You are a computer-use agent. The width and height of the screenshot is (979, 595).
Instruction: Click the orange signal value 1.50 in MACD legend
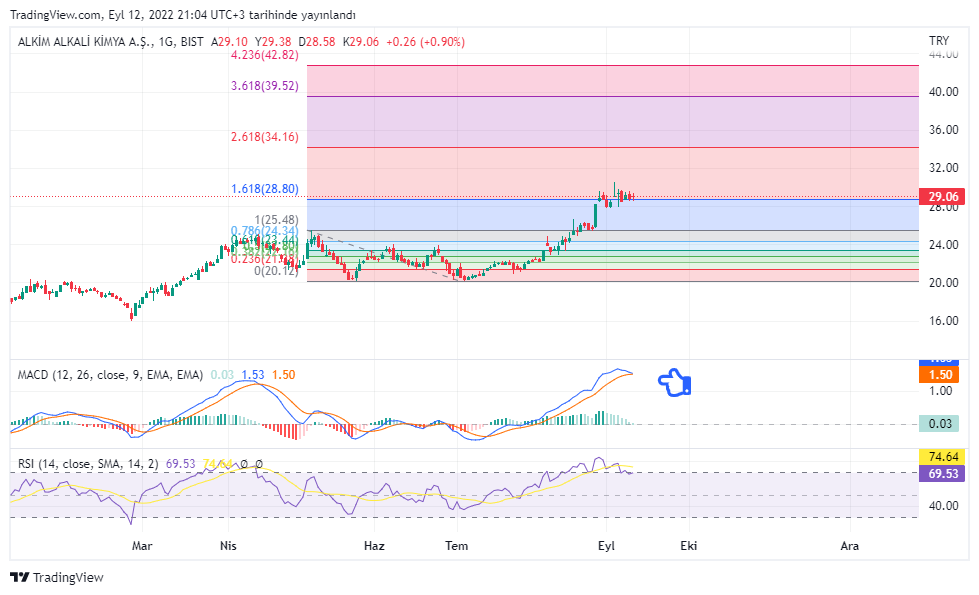[x=283, y=375]
